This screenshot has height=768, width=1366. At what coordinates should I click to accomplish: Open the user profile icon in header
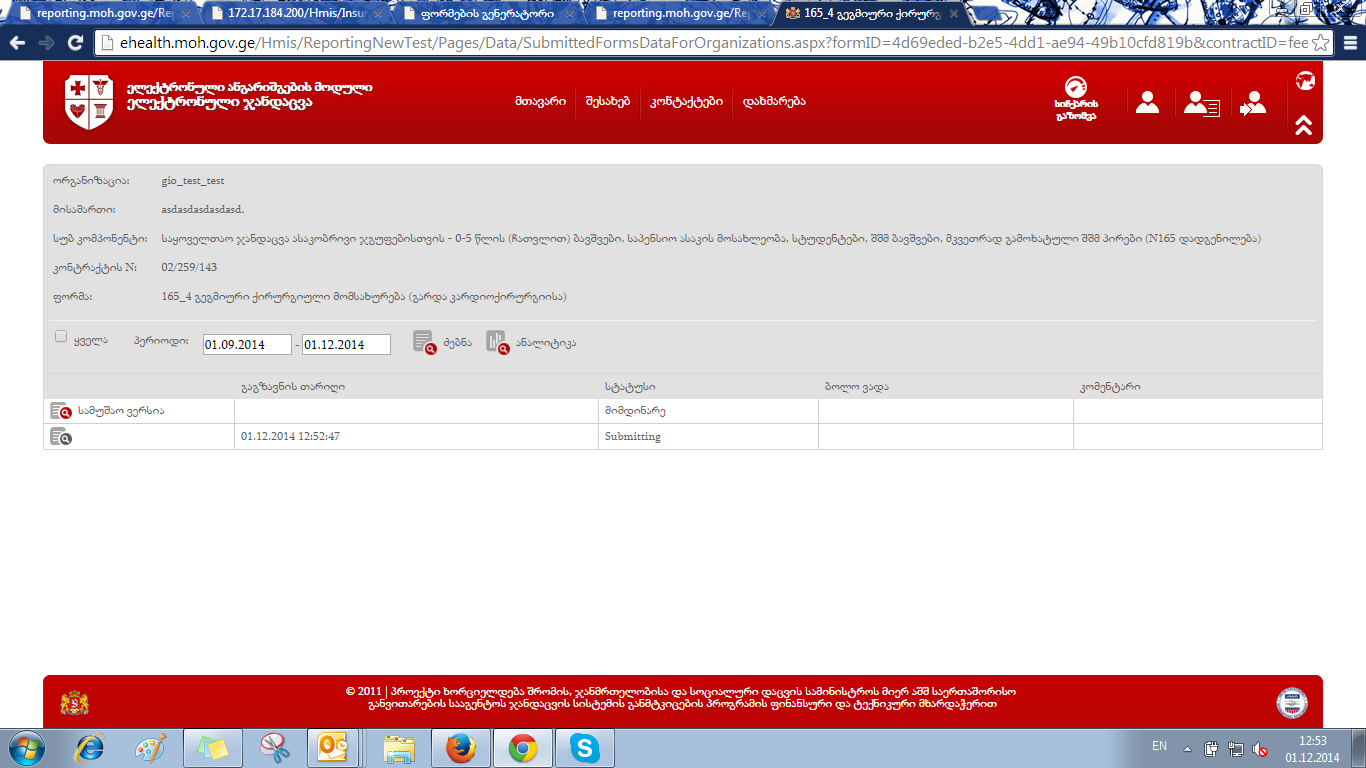click(x=1147, y=102)
